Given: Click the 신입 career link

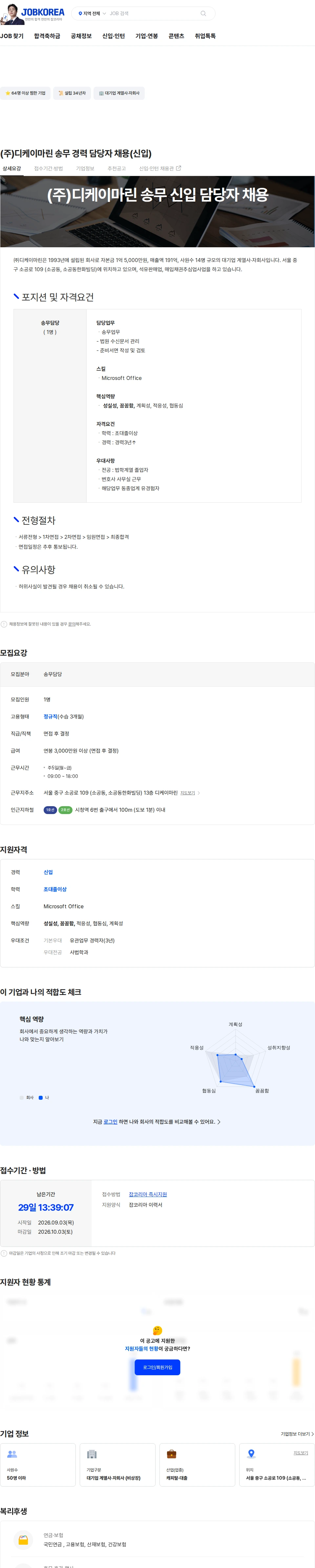Looking at the screenshot, I should (x=48, y=872).
